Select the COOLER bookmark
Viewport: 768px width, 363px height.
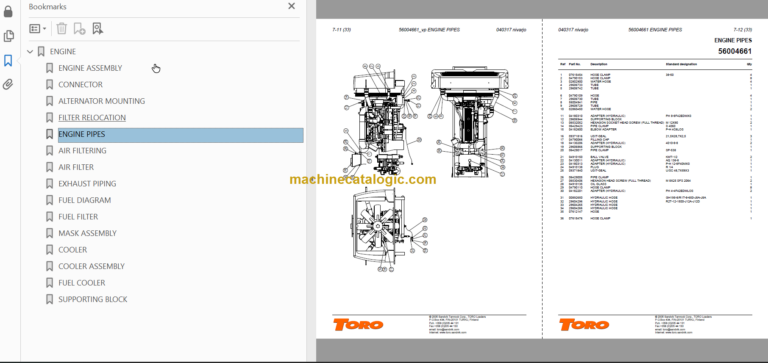point(72,250)
